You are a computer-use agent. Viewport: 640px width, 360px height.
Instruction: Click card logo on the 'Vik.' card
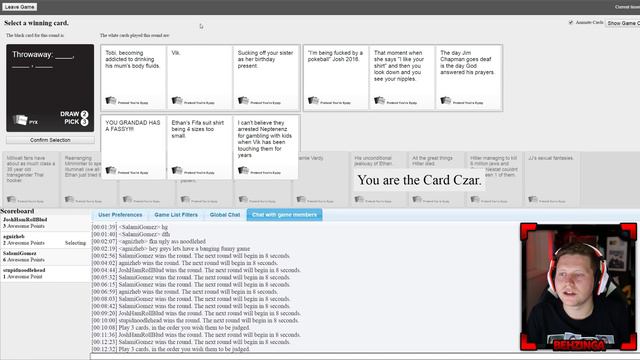177,100
